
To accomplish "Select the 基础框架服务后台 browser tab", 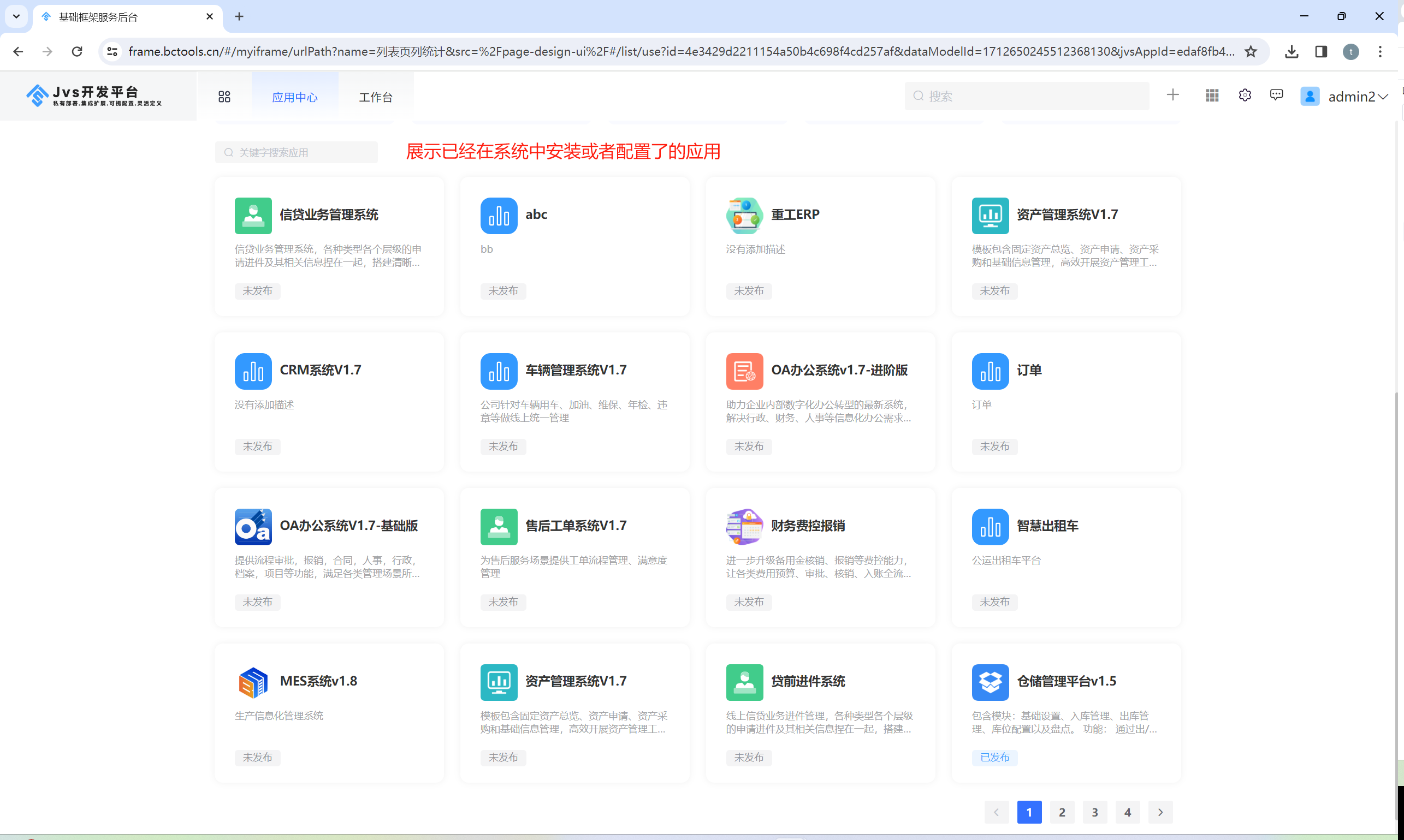I will coord(128,17).
